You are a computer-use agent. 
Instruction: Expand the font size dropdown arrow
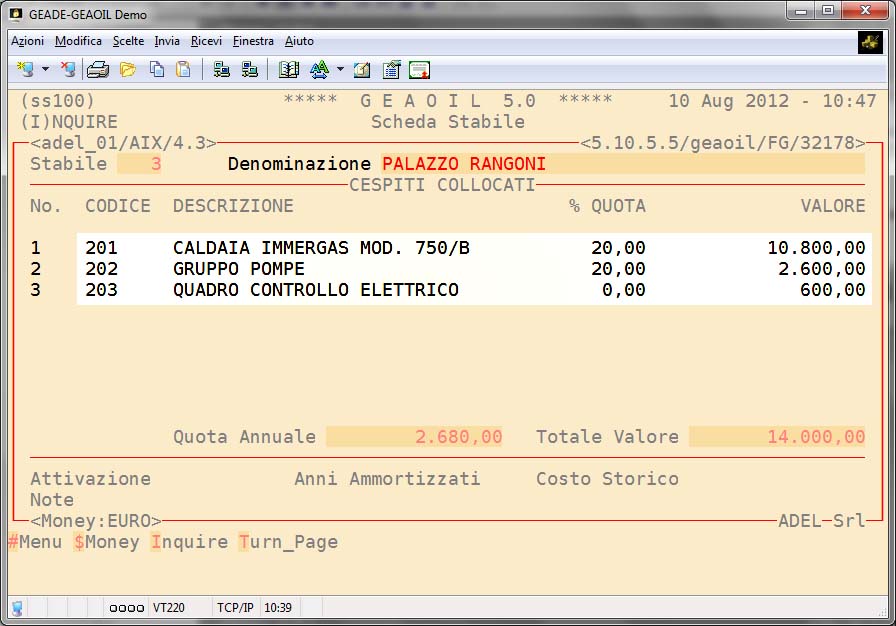tap(340, 70)
